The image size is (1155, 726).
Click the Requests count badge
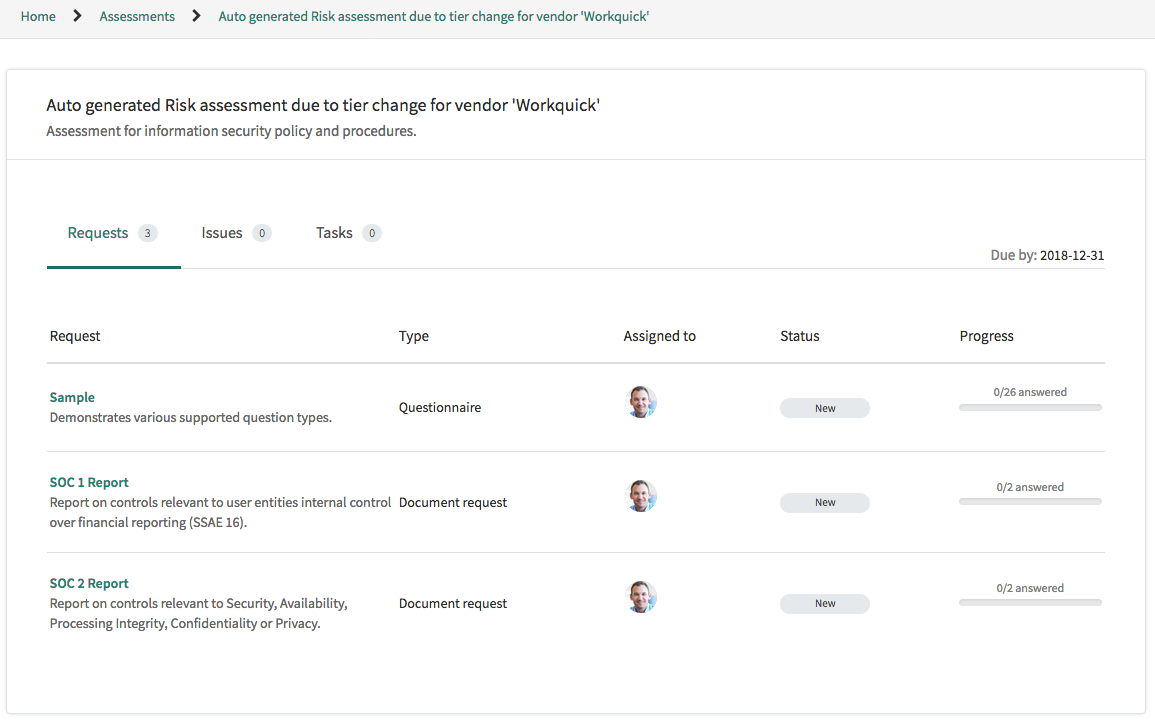click(x=147, y=233)
